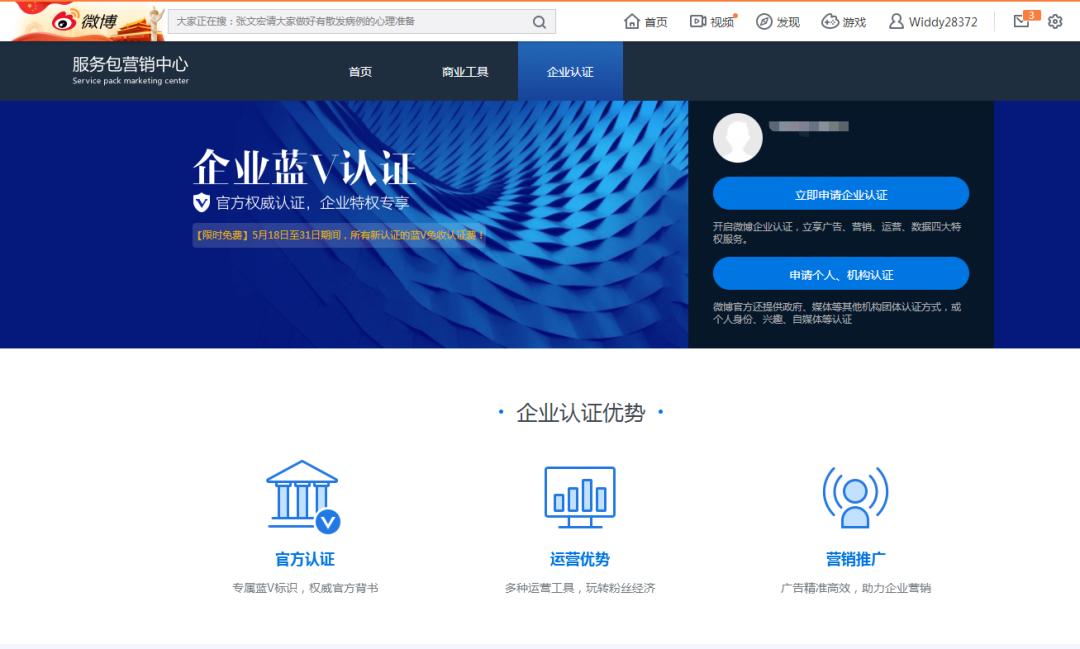Click the 发现 discover compass icon
This screenshot has height=649, width=1080.
(763, 20)
